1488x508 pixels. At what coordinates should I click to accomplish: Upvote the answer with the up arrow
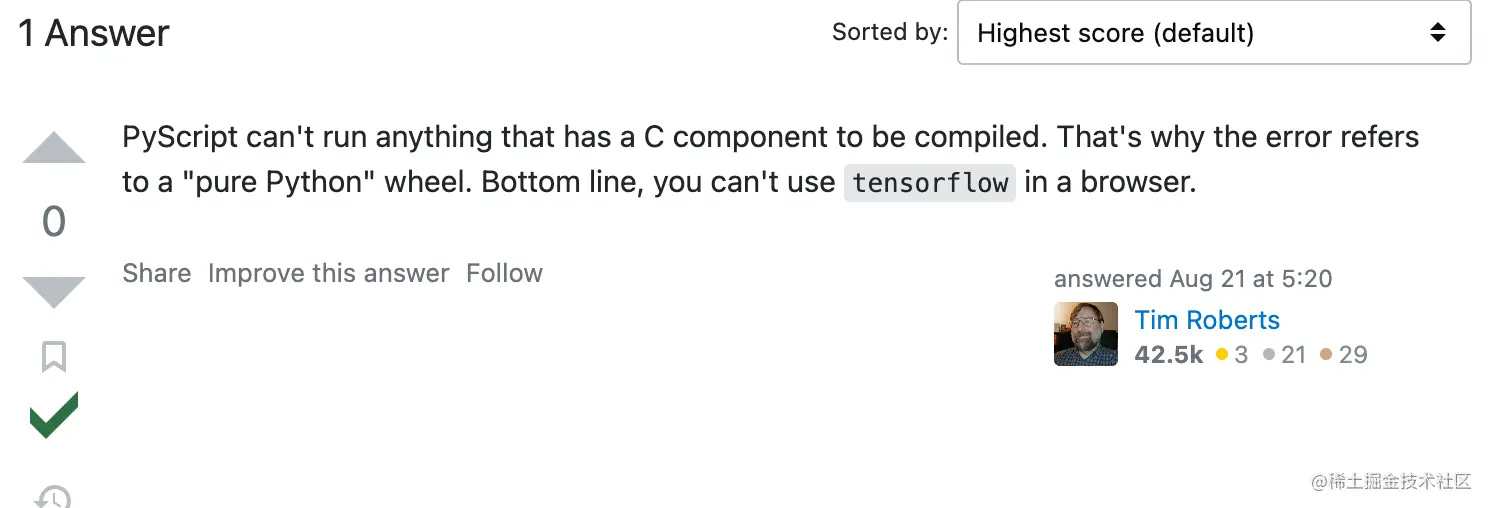point(54,147)
